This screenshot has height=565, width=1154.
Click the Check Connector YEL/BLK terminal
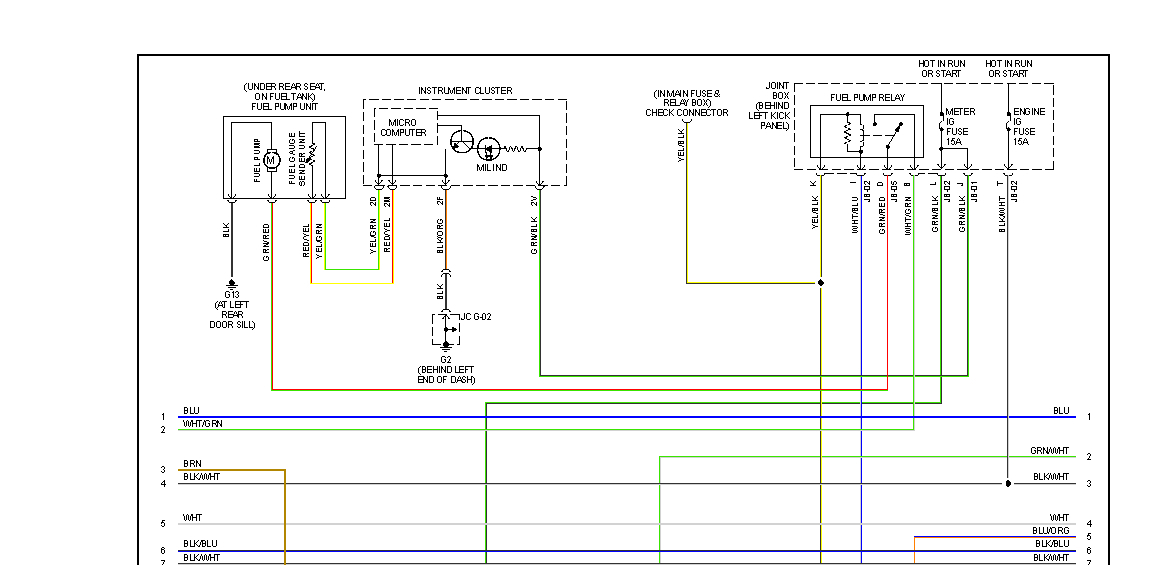pyautogui.click(x=687, y=122)
